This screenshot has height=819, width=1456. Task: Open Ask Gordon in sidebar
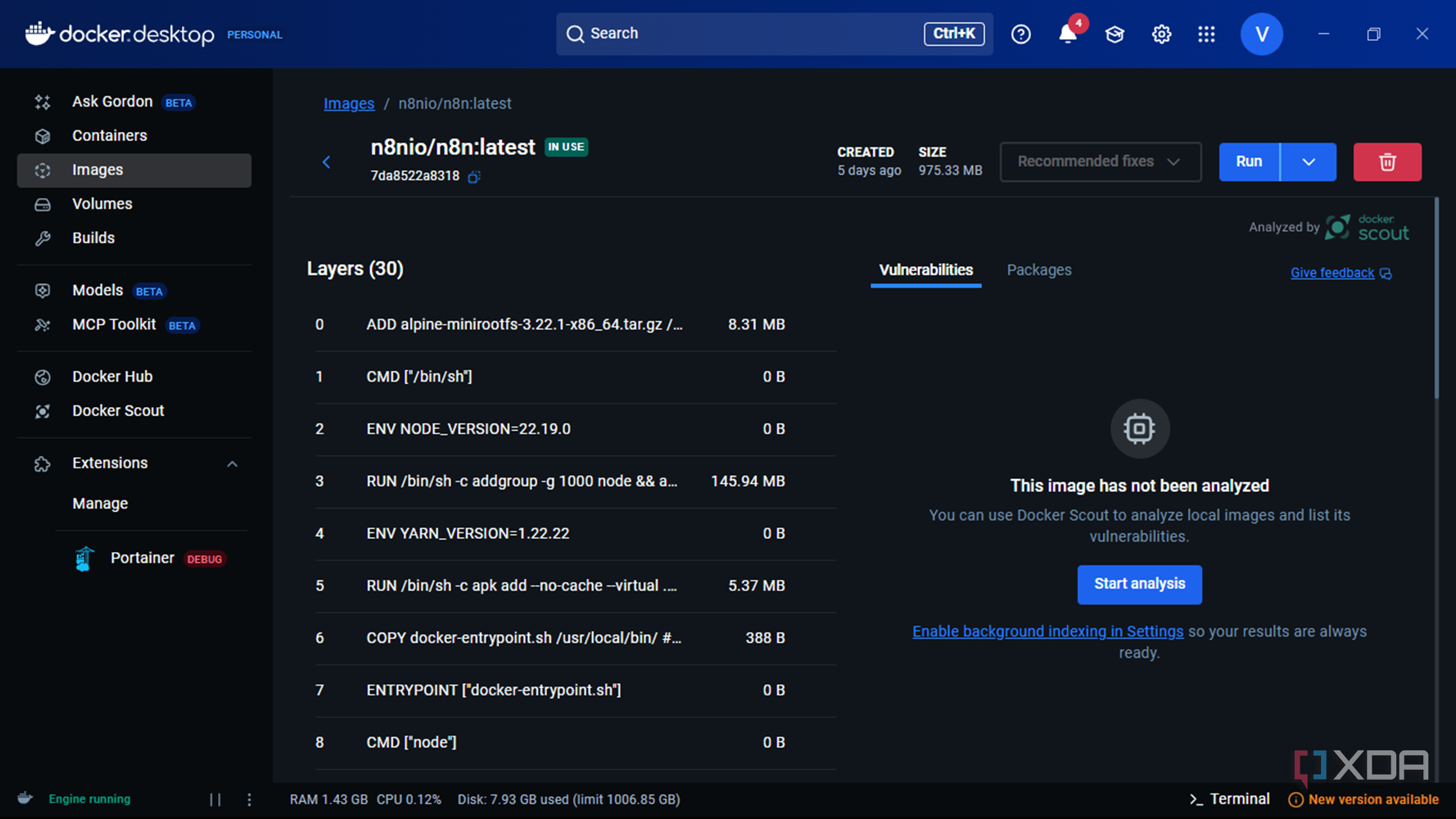pyautogui.click(x=134, y=102)
